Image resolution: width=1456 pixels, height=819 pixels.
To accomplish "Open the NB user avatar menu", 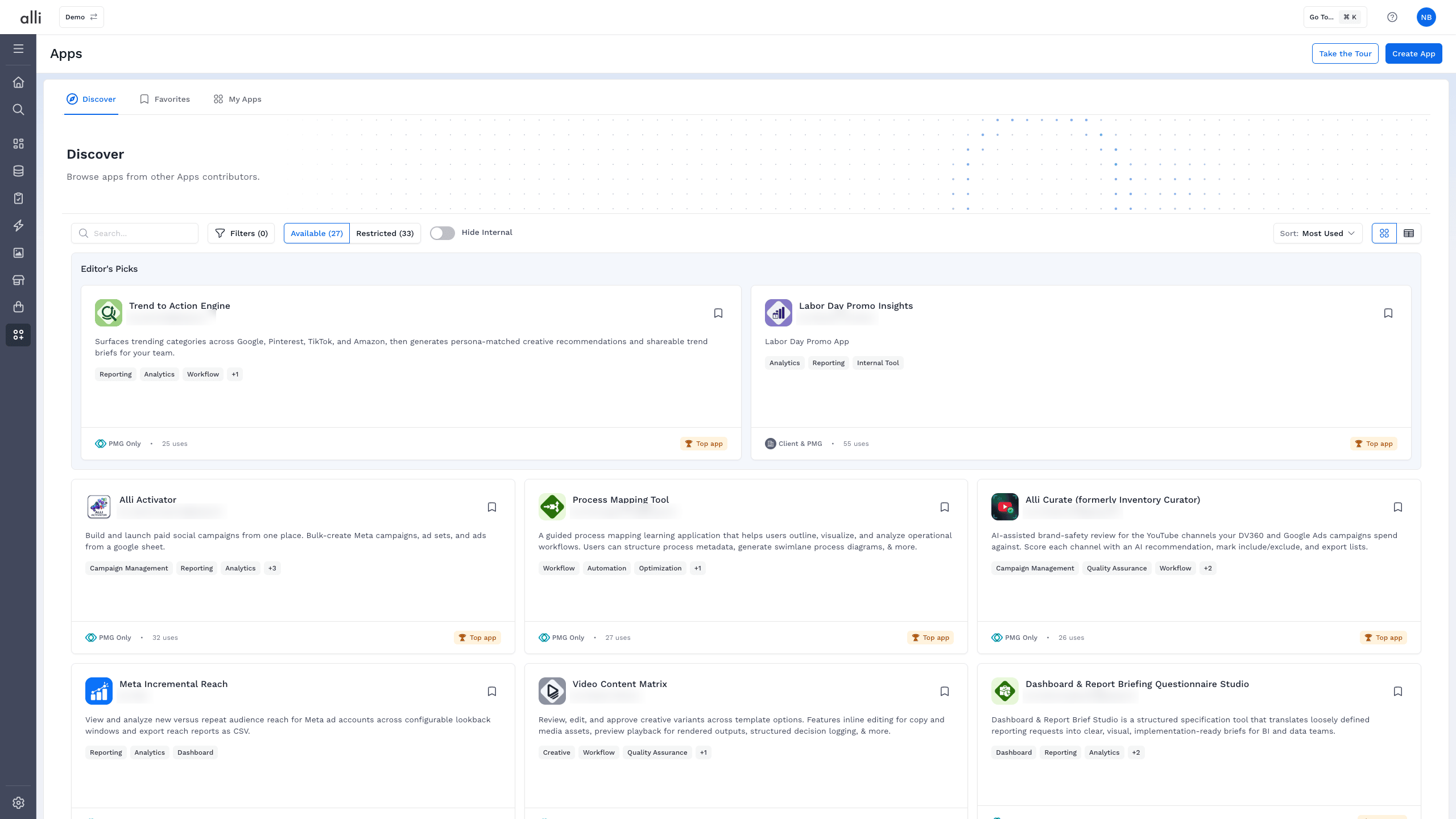I will pyautogui.click(x=1426, y=17).
